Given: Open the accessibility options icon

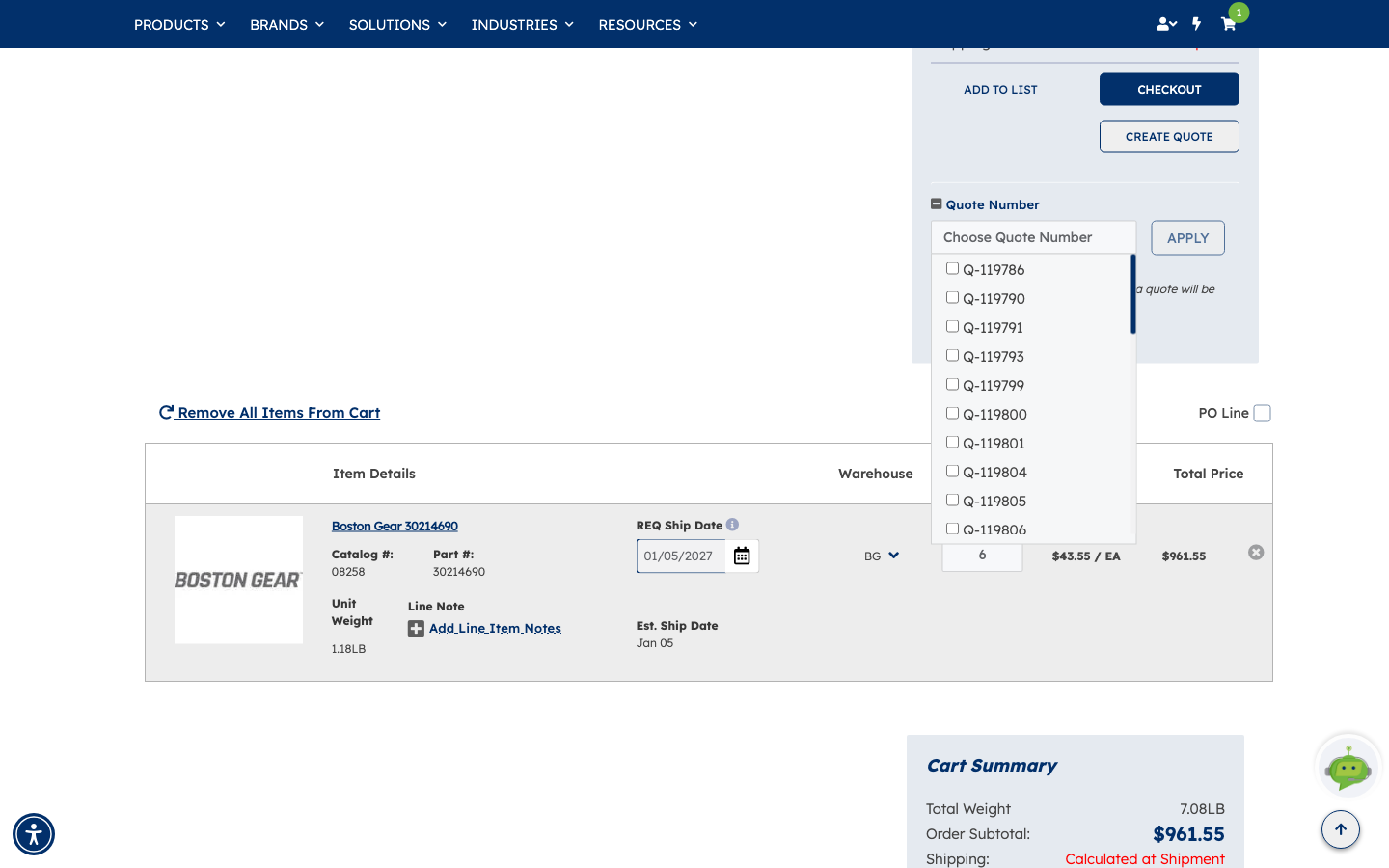Looking at the screenshot, I should (x=34, y=834).
